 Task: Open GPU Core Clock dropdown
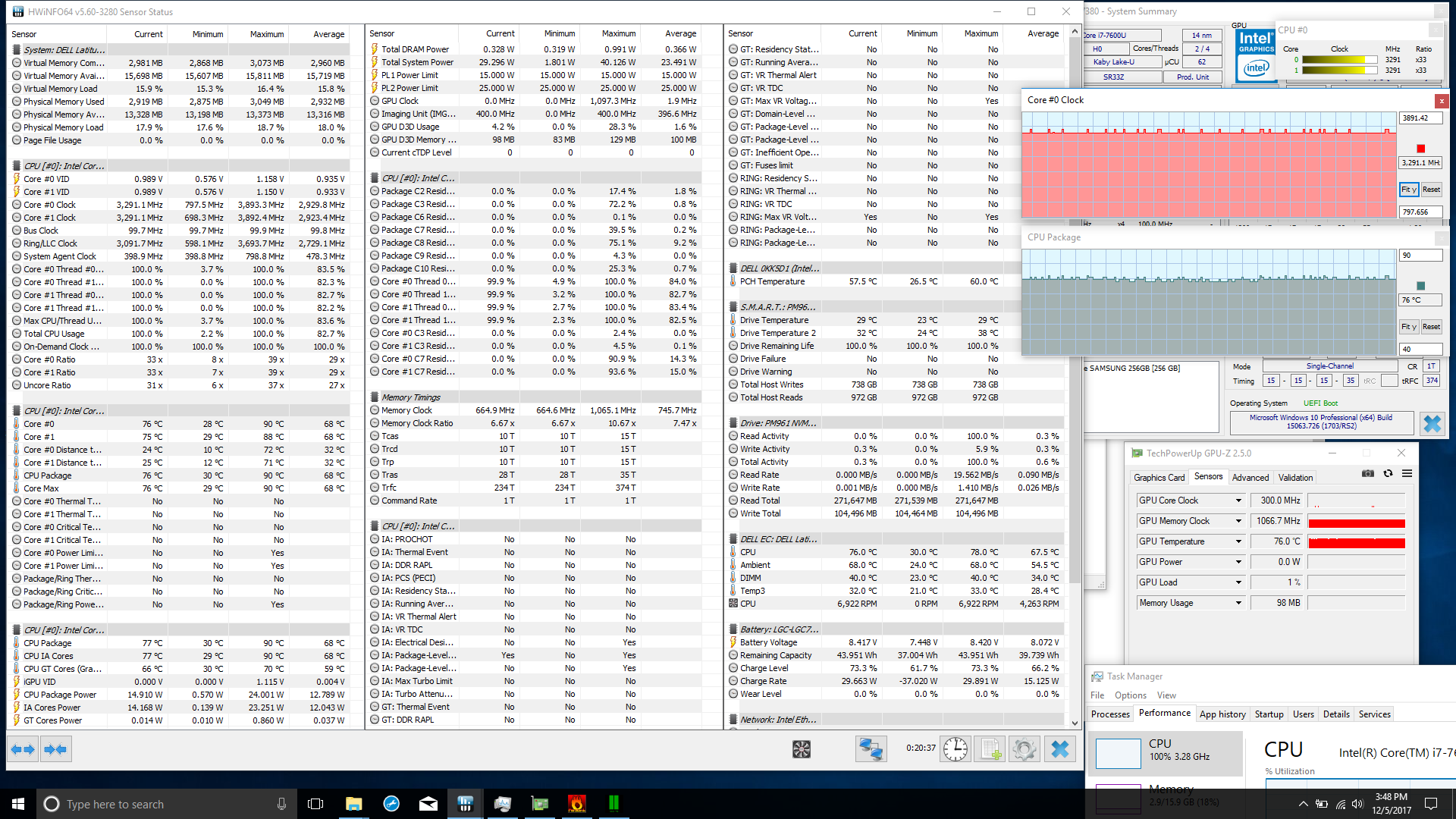[x=1238, y=500]
